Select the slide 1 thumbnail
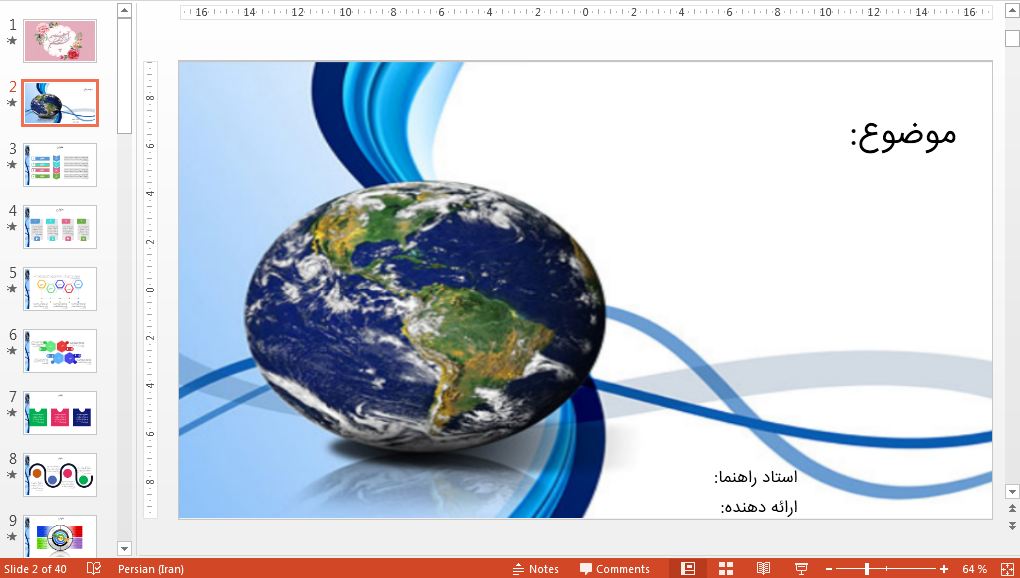The height and width of the screenshot is (578, 1020). [x=60, y=40]
